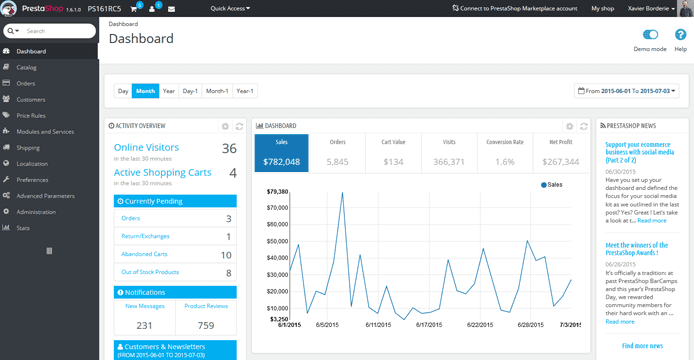Click the Sales legend marker on chart

click(x=544, y=185)
